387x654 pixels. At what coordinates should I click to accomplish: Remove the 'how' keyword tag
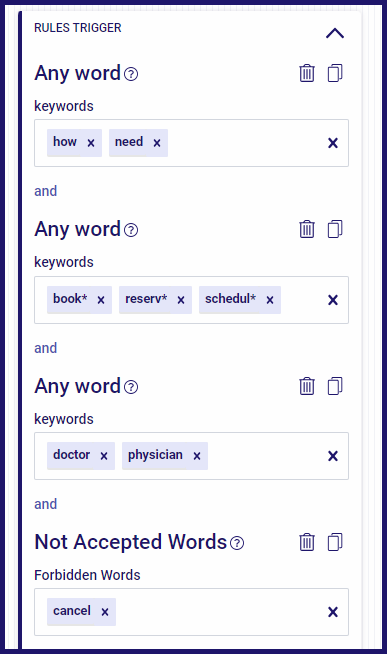[91, 143]
